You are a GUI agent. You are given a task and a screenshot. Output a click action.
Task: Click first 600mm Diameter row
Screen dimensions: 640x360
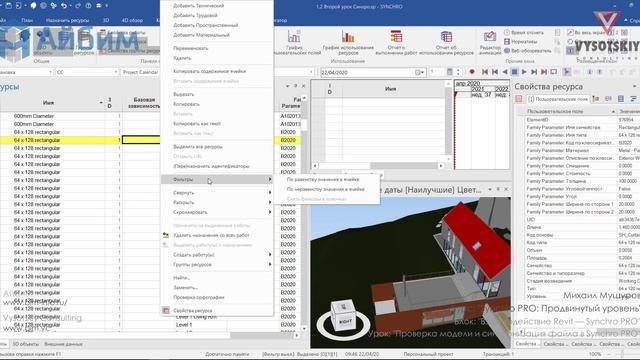[x=34, y=116]
